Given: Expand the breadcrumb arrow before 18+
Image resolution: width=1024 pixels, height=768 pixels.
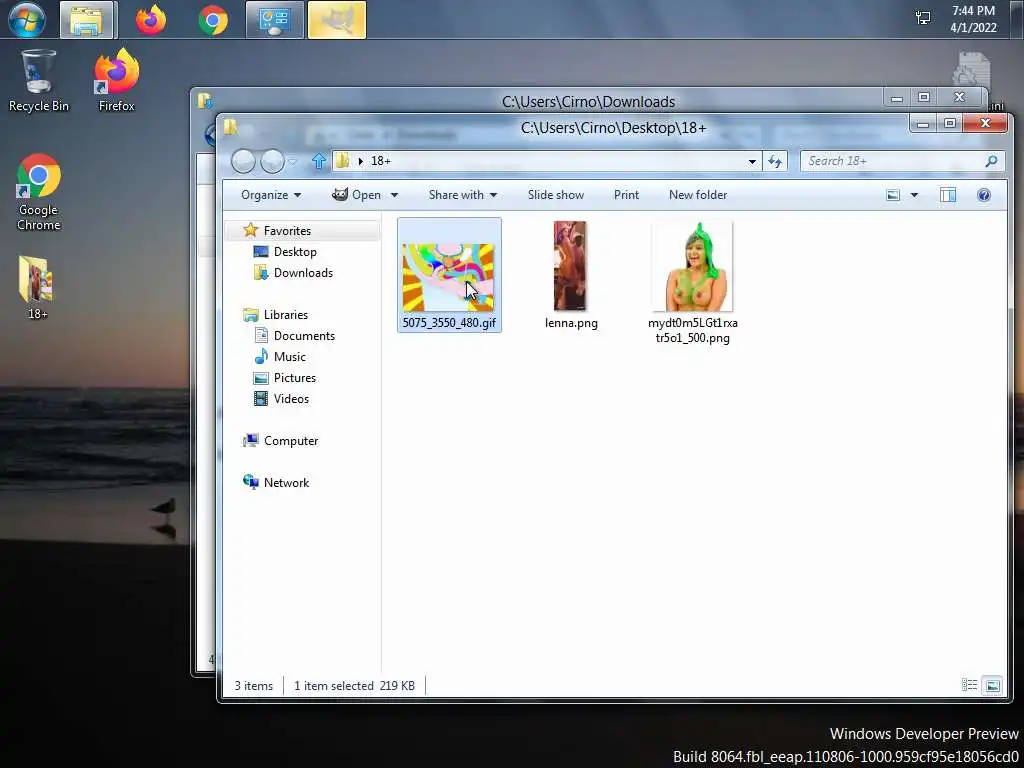Looking at the screenshot, I should click(360, 161).
